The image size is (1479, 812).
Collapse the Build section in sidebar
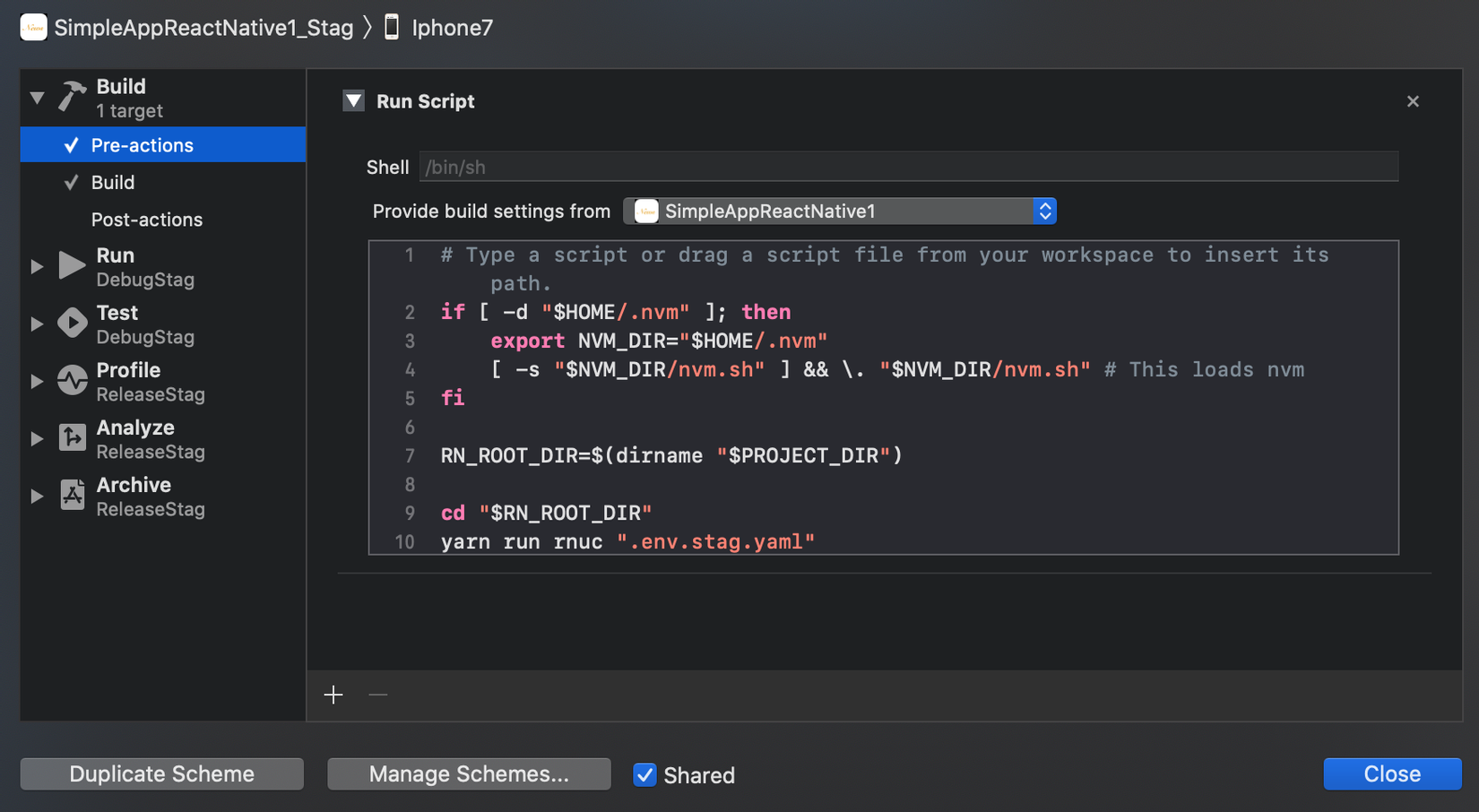(x=37, y=97)
